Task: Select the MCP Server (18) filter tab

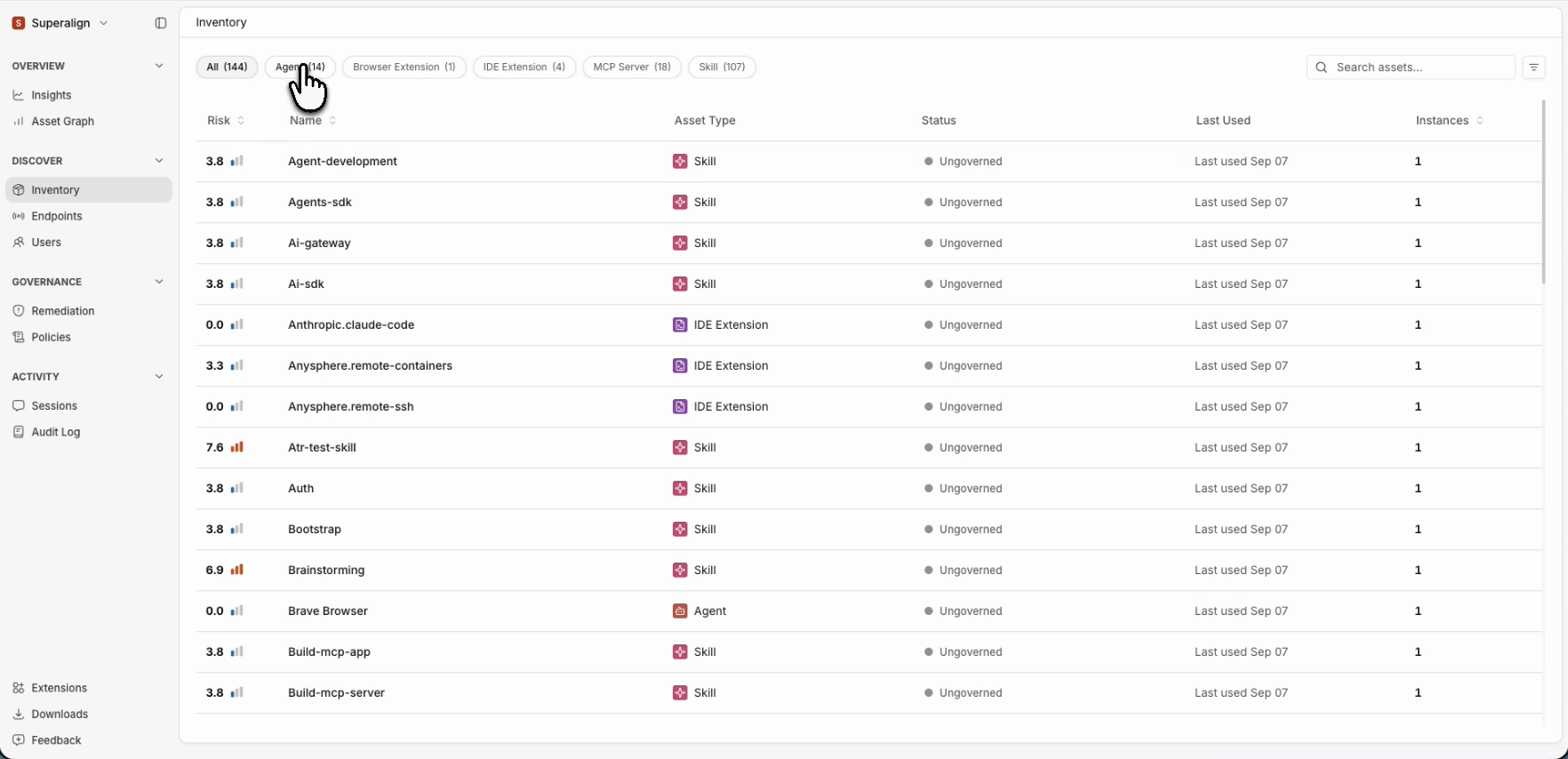Action: 632,68
